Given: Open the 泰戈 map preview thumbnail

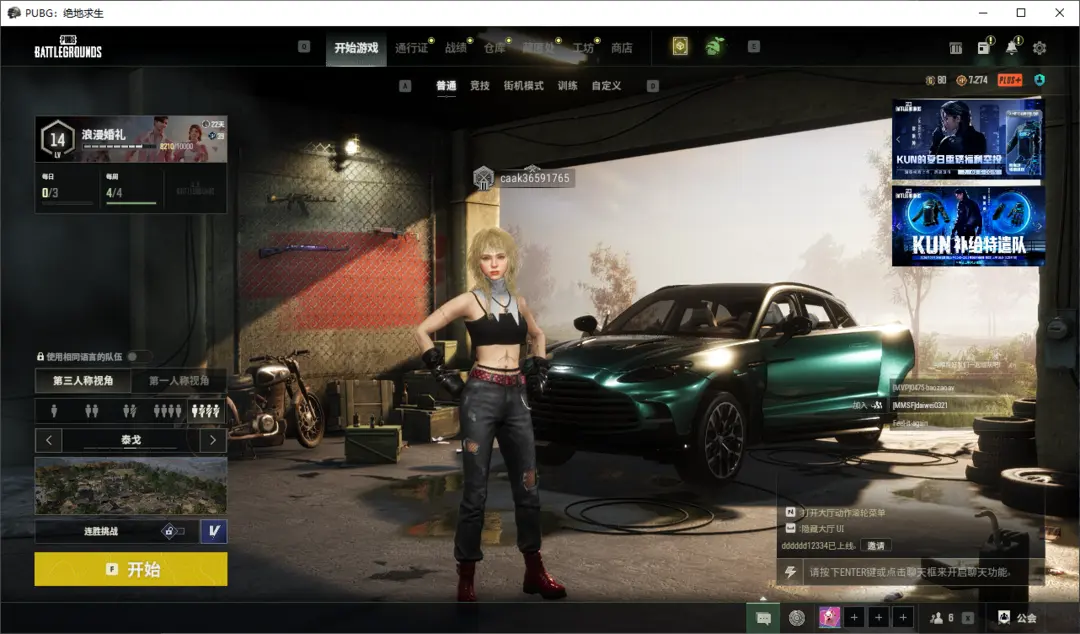Looking at the screenshot, I should coord(131,486).
